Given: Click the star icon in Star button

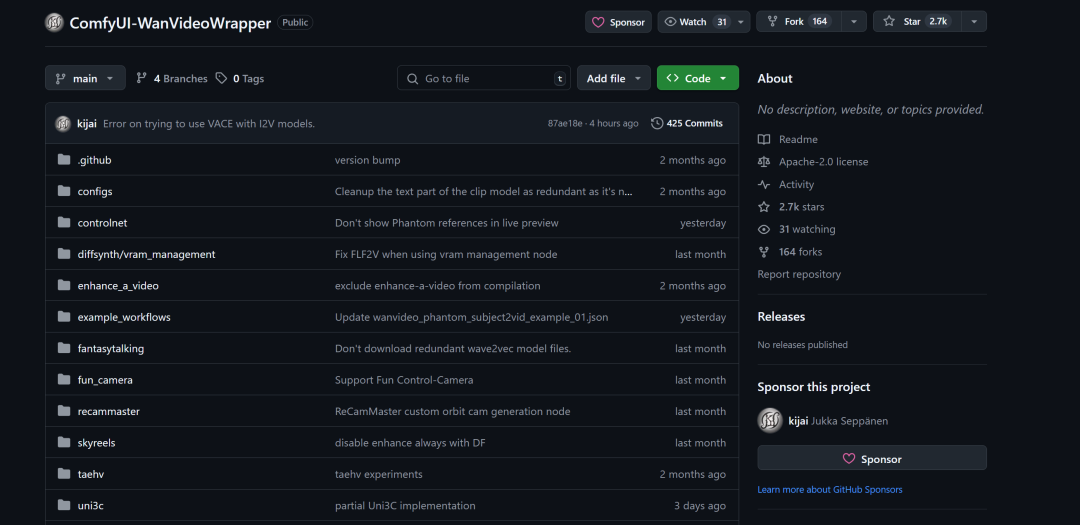Looking at the screenshot, I should point(889,22).
